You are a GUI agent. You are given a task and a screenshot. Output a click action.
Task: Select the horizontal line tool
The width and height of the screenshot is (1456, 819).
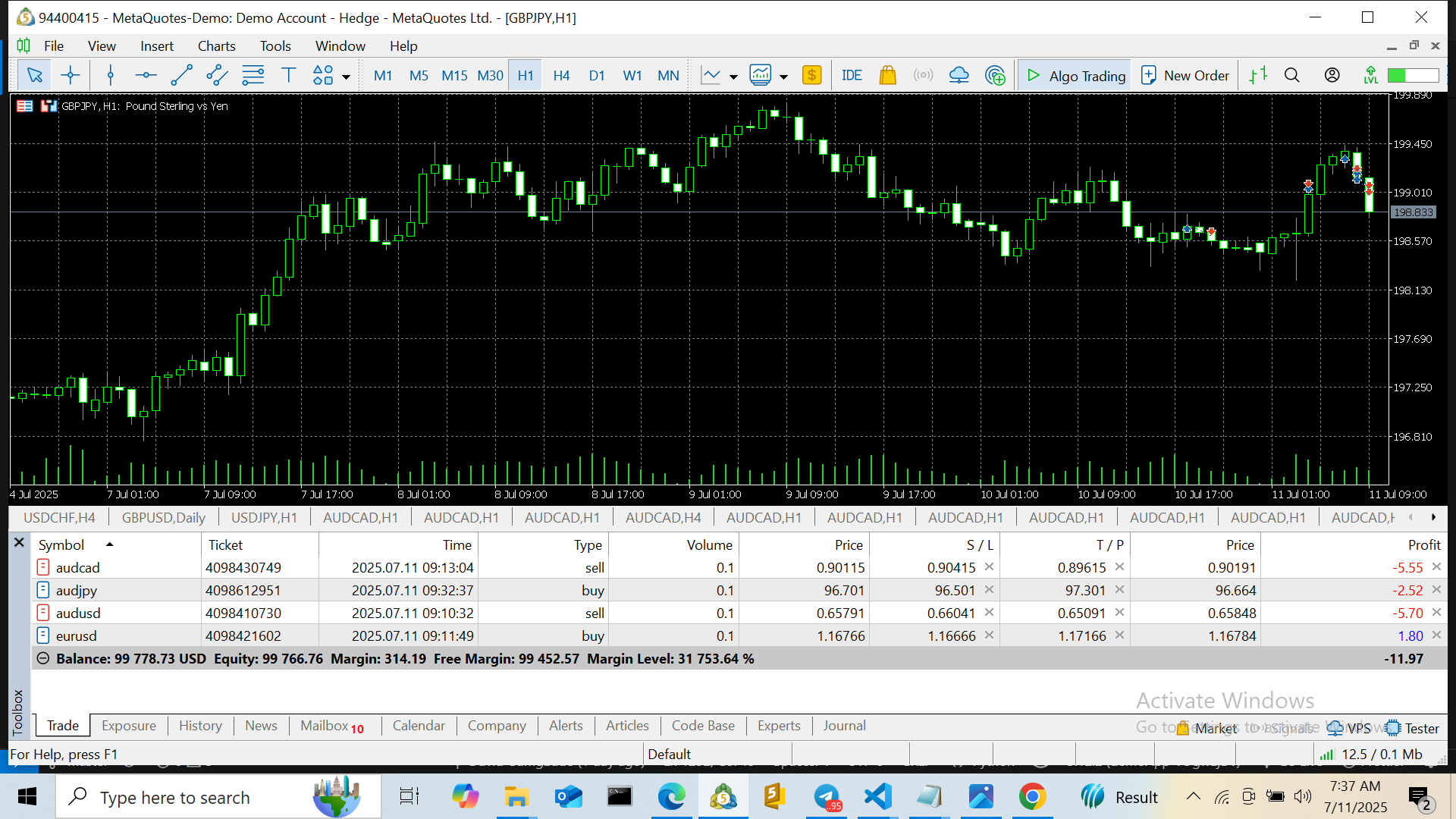click(146, 75)
